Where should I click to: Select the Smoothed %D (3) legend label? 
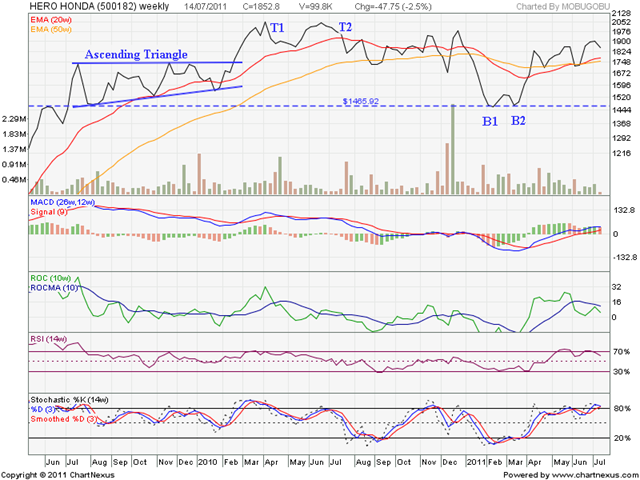64,419
